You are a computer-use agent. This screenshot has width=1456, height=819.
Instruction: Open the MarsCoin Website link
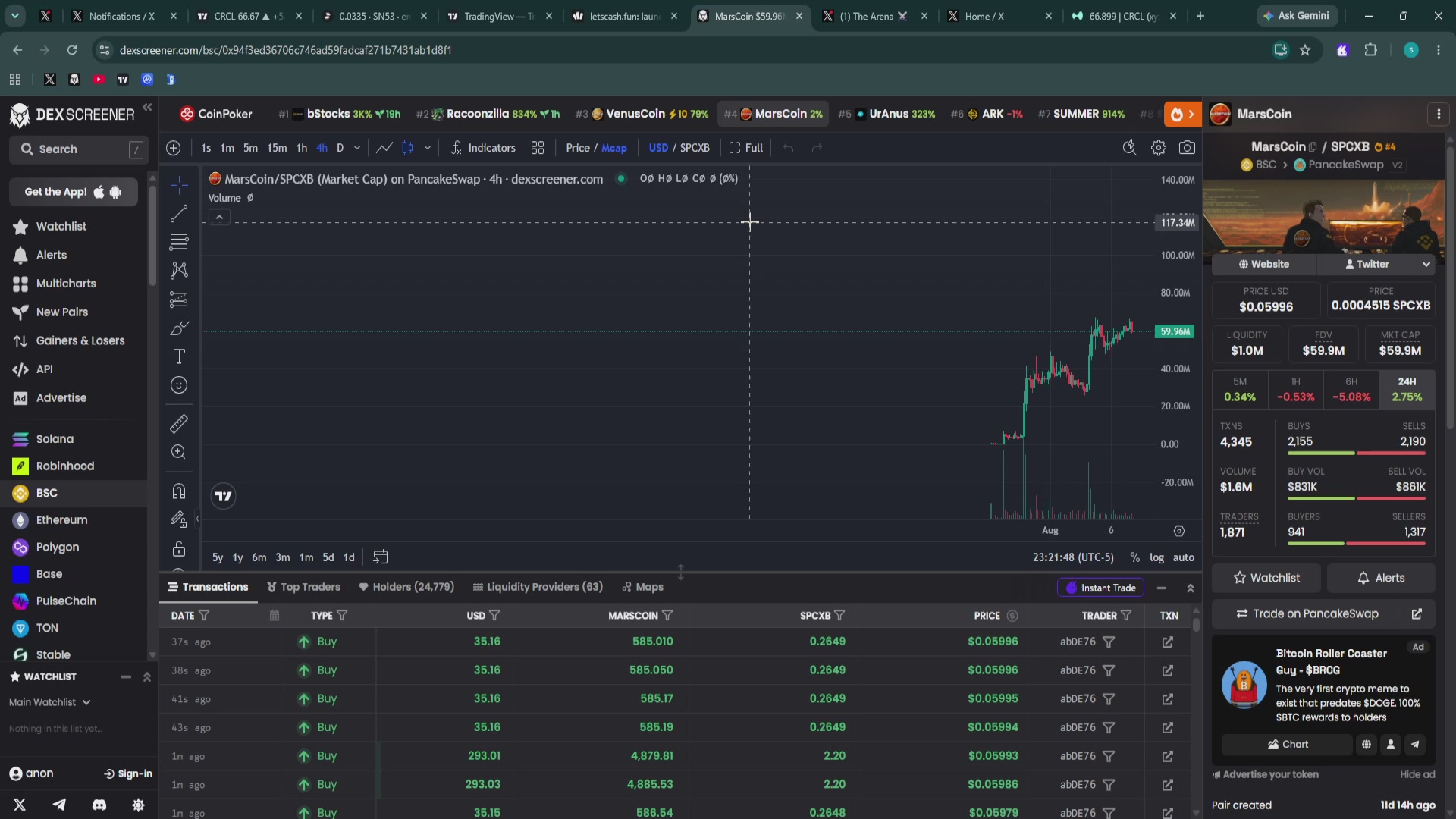point(1264,264)
